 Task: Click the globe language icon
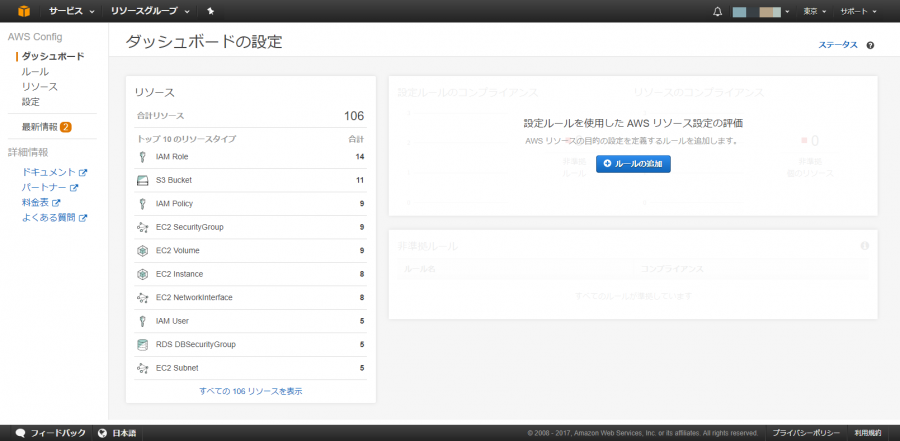click(x=103, y=433)
